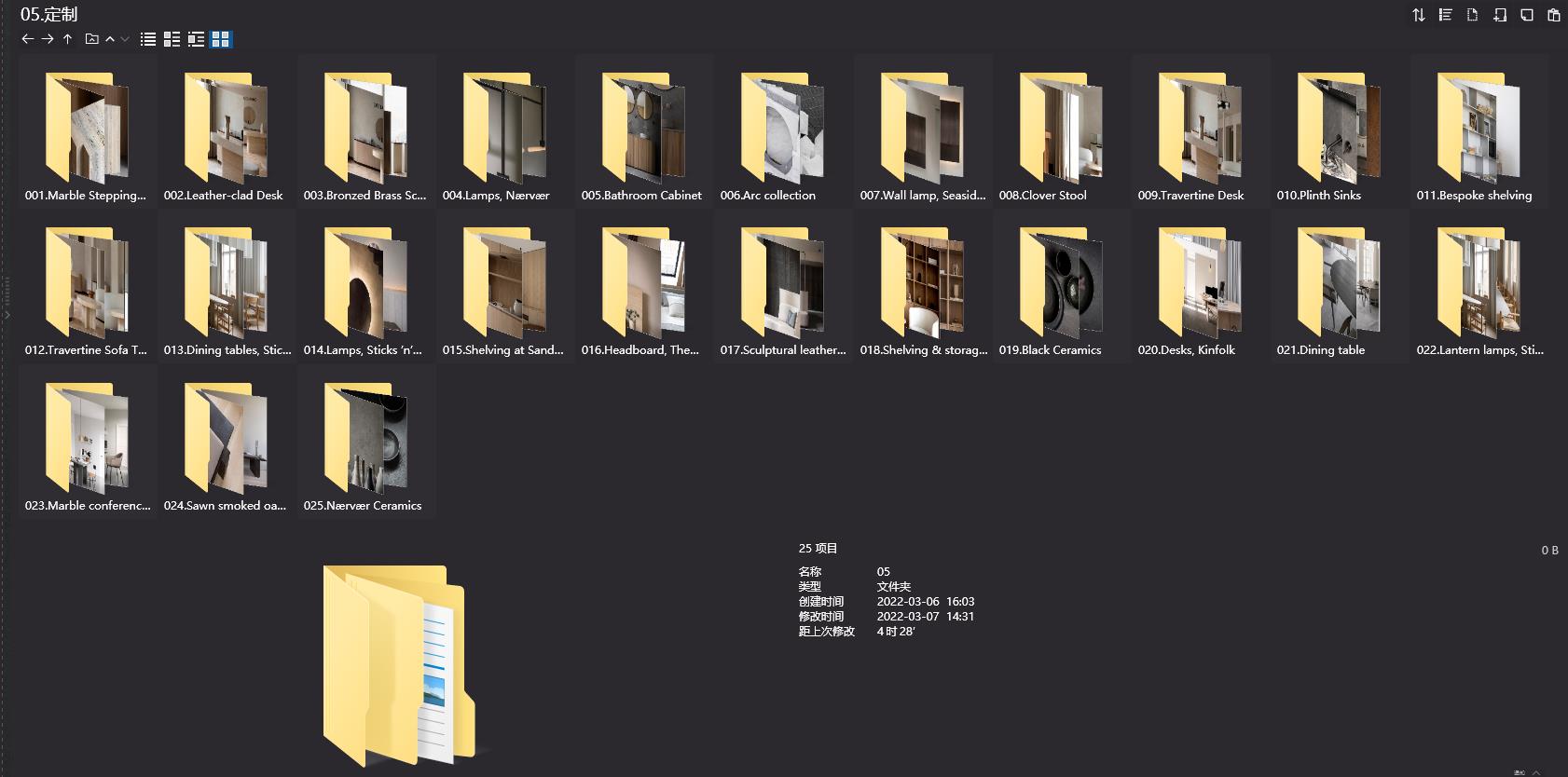1568x777 pixels.
Task: Select folder 006.Arc collection
Action: 783,130
